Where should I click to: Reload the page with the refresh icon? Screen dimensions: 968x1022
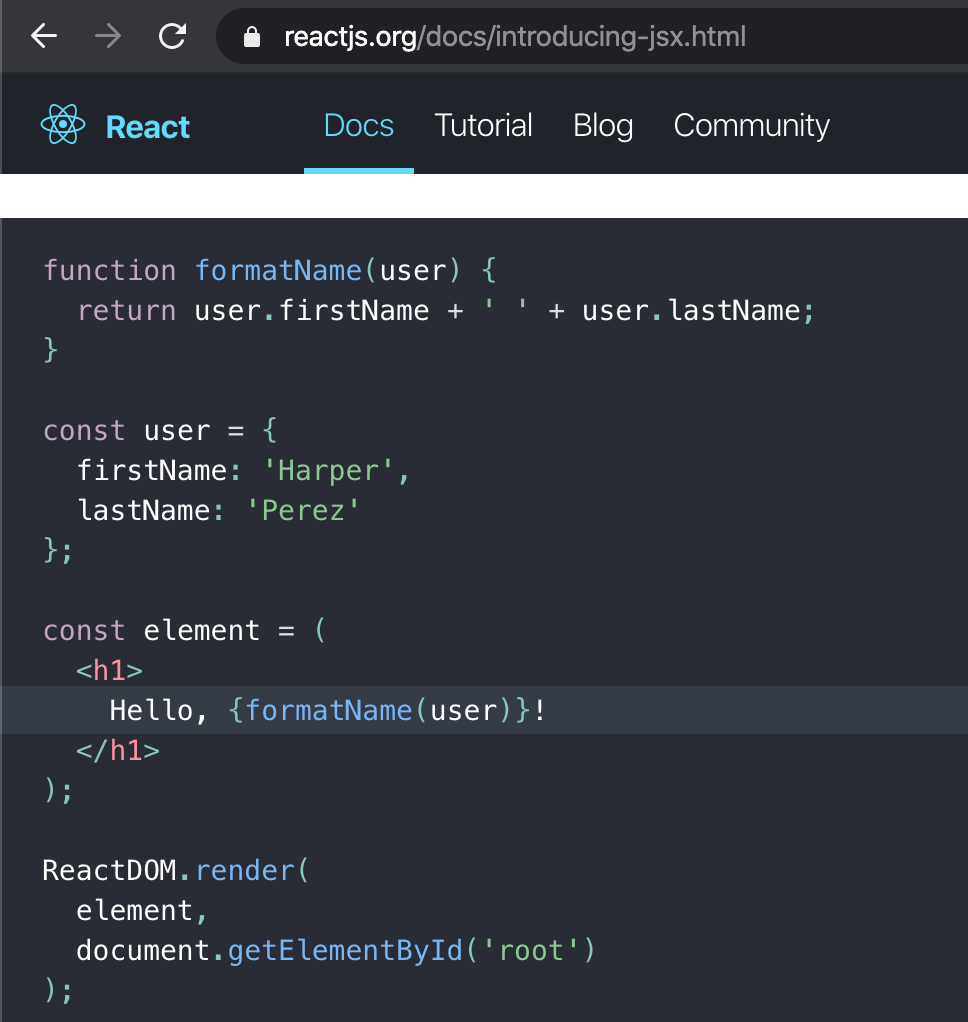[173, 36]
